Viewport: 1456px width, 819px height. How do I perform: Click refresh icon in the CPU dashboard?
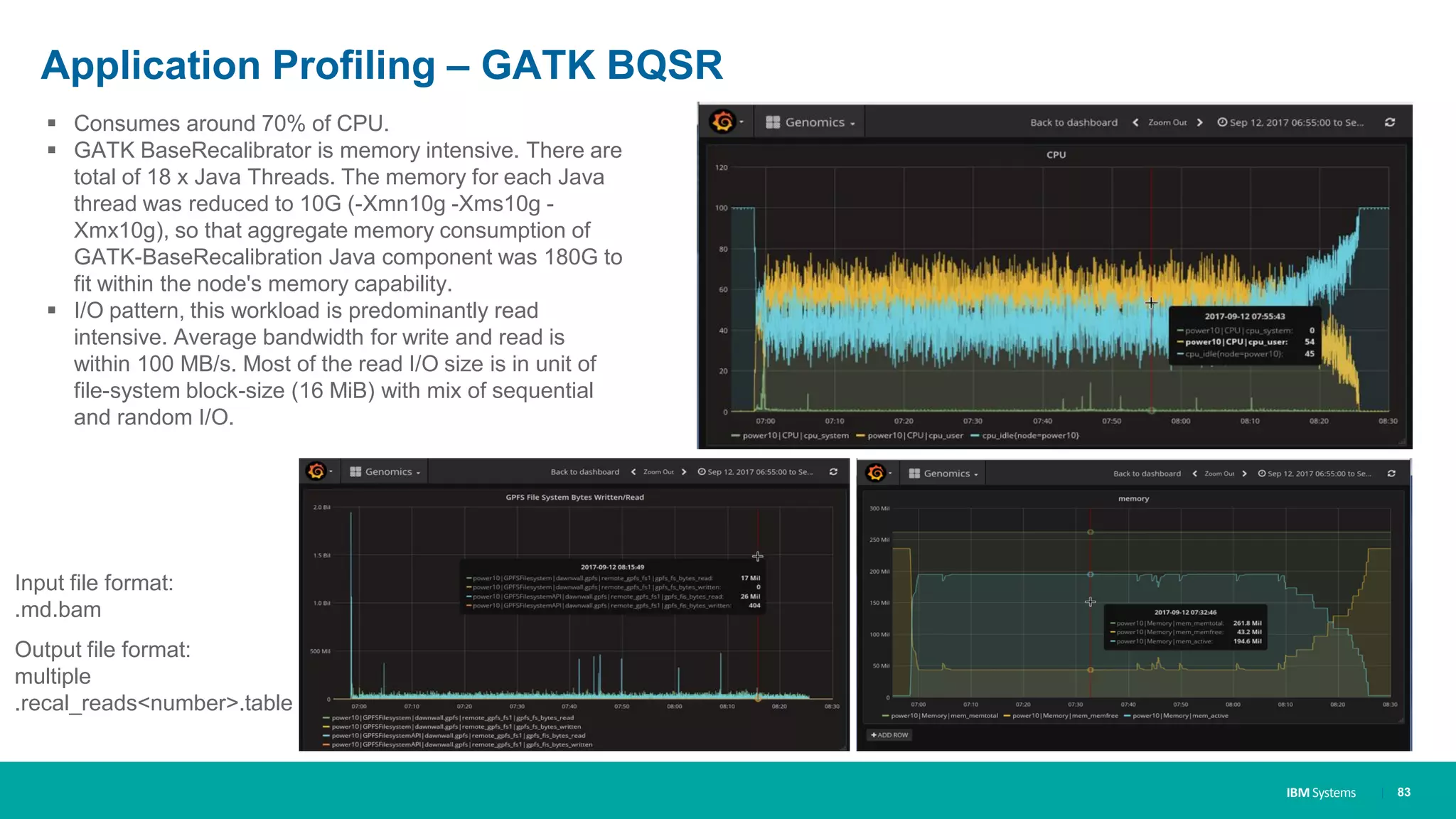1390,122
